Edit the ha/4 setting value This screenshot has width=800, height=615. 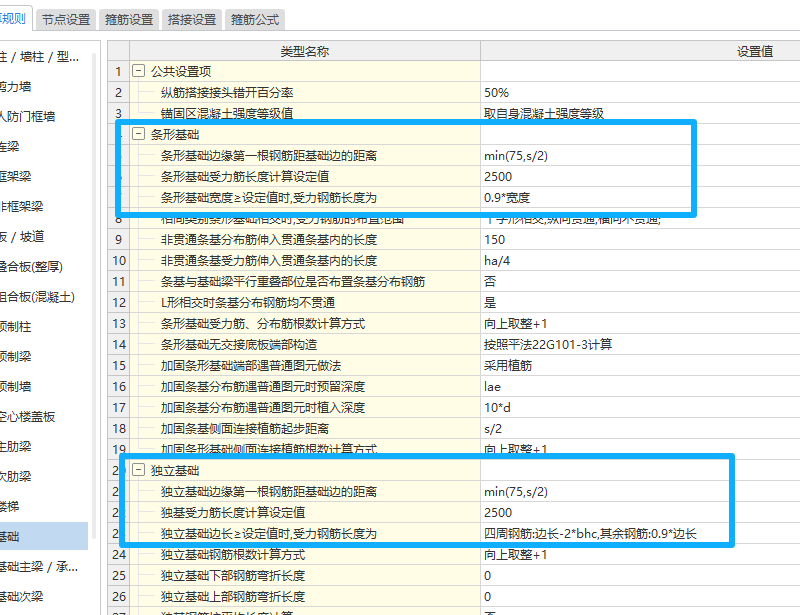point(640,260)
